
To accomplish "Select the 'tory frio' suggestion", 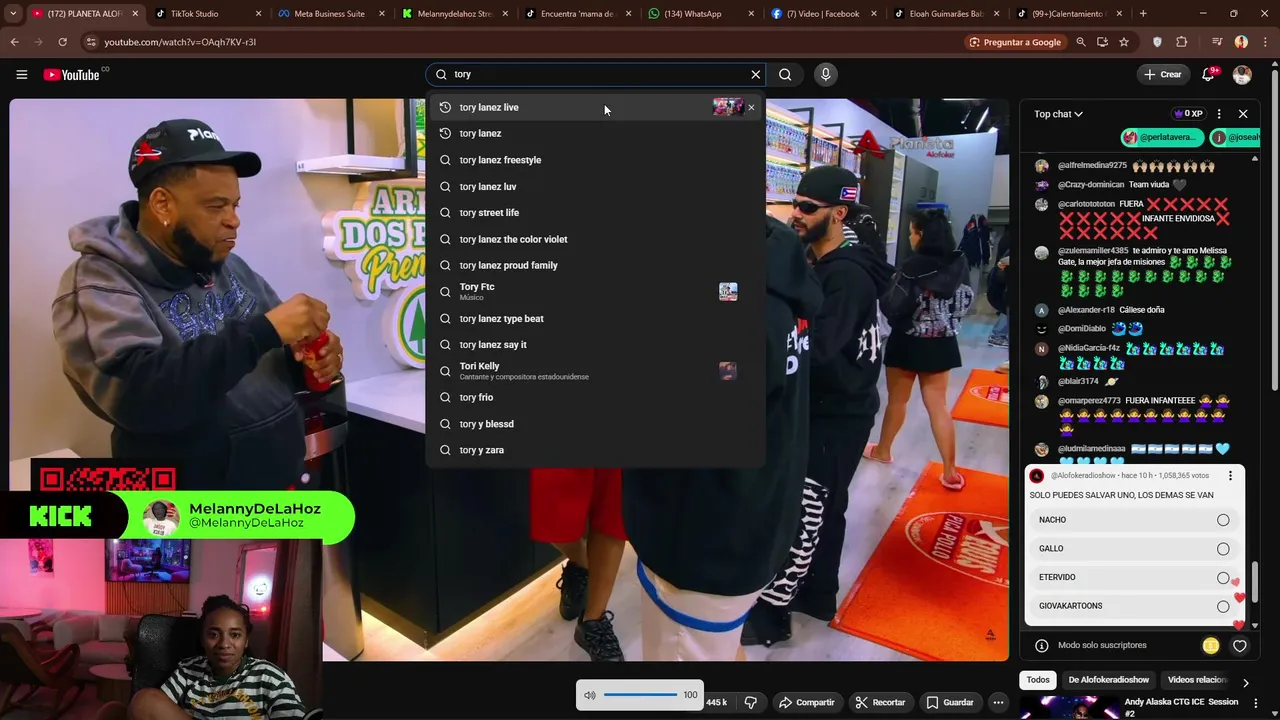I will pos(595,397).
